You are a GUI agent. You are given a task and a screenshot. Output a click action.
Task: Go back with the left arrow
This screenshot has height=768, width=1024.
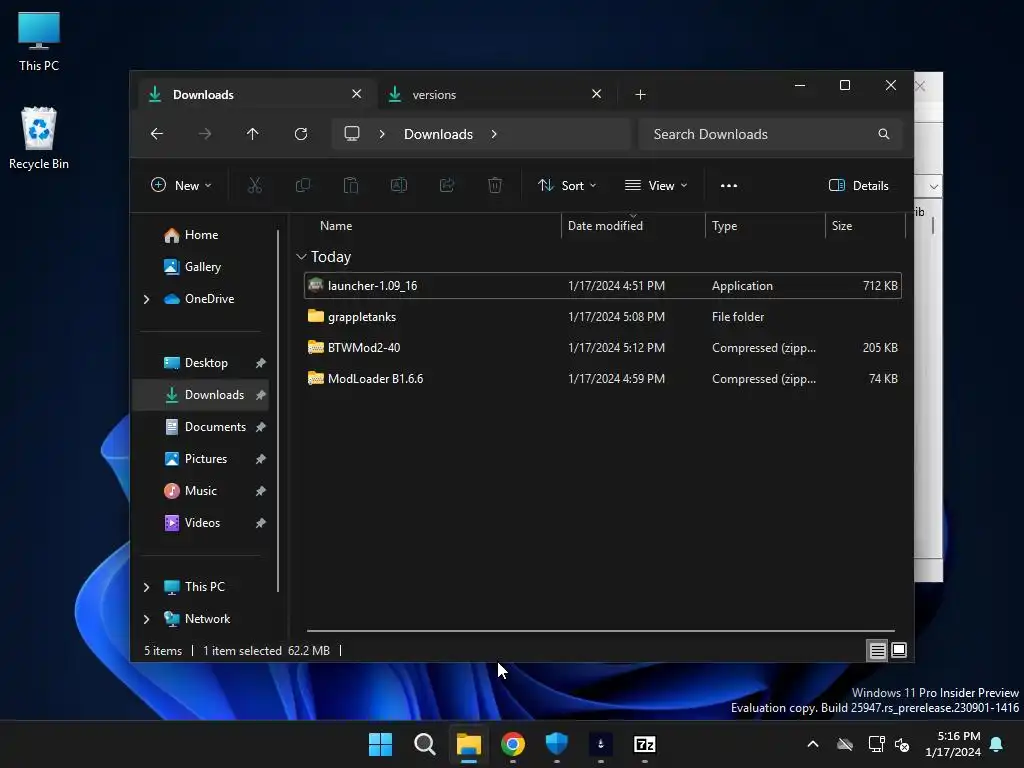tap(157, 134)
